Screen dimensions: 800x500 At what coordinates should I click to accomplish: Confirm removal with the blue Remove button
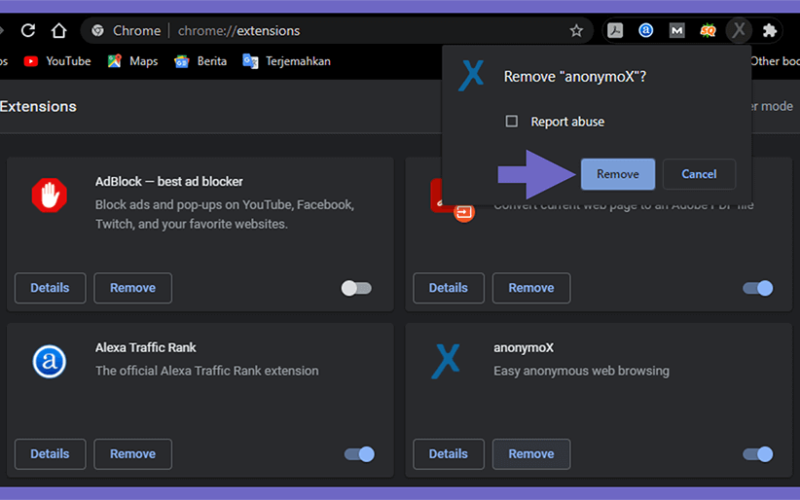(x=618, y=174)
